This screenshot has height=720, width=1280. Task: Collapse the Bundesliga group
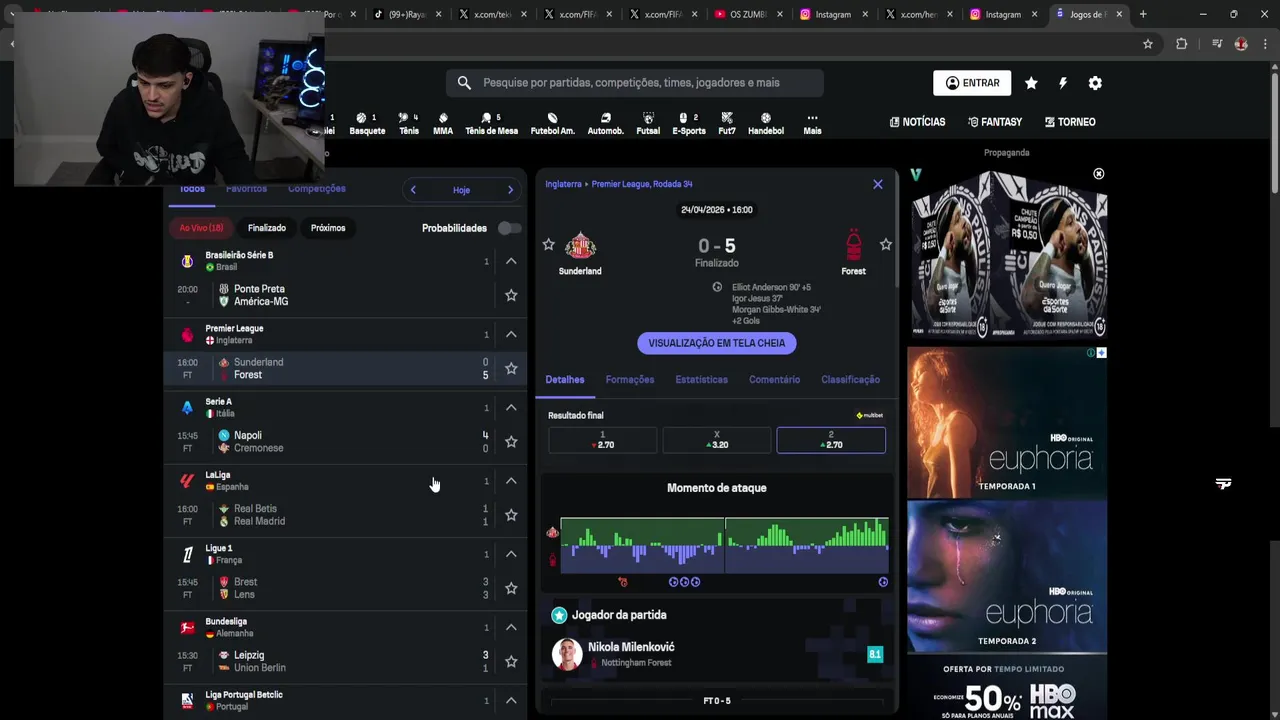click(510, 627)
